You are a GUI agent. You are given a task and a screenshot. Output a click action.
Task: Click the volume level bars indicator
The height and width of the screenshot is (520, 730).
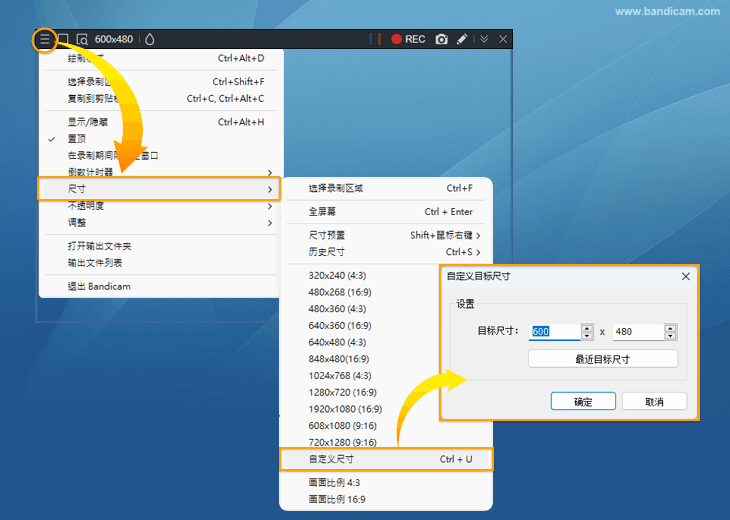[x=375, y=39]
